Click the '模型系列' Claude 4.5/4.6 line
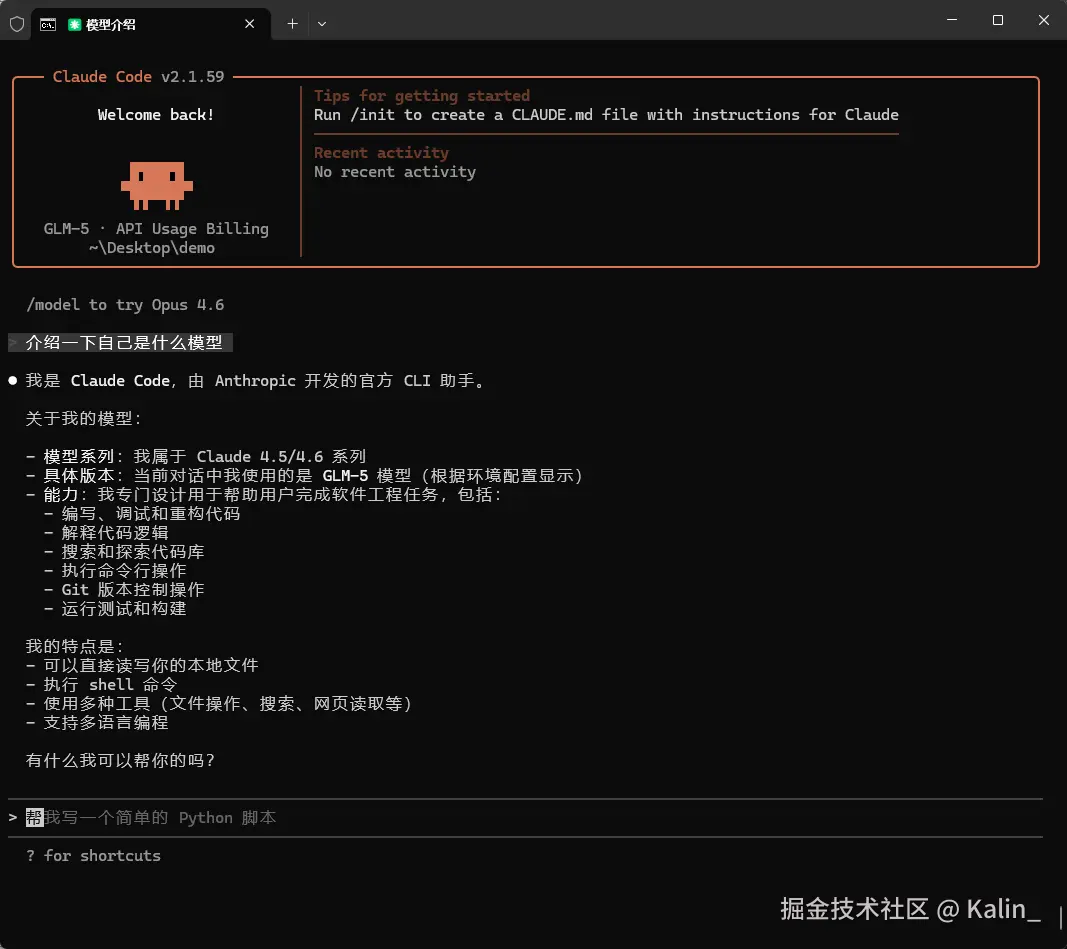The image size is (1067, 949). [196, 456]
